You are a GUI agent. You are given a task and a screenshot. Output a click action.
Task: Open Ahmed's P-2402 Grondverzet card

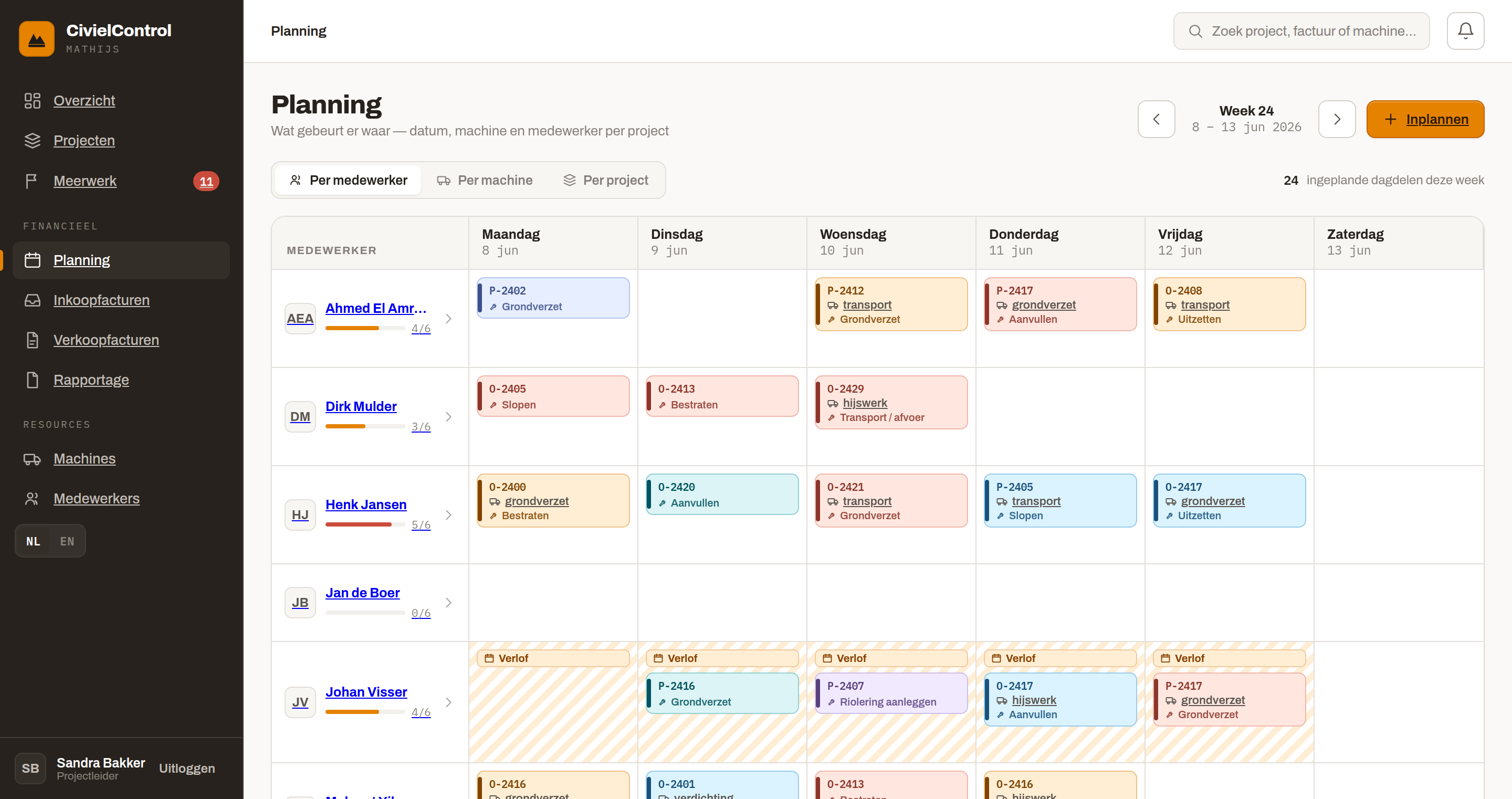click(553, 298)
